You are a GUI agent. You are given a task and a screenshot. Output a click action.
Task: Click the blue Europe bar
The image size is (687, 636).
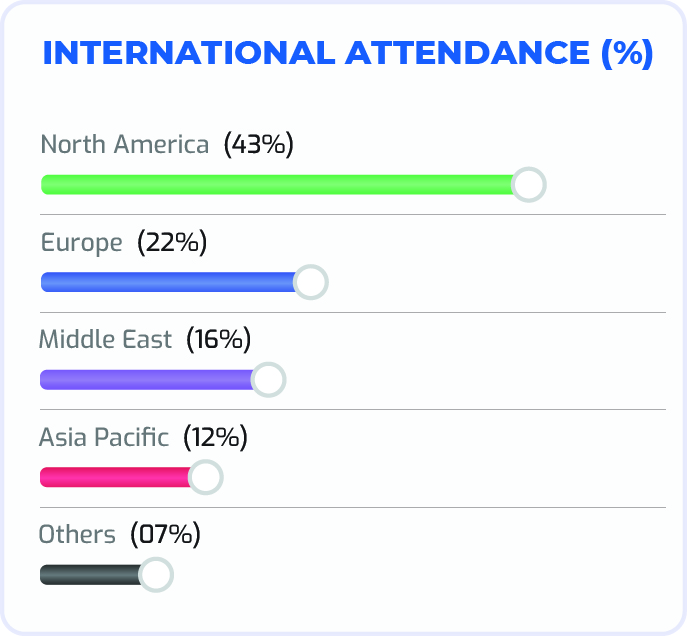pyautogui.click(x=168, y=282)
